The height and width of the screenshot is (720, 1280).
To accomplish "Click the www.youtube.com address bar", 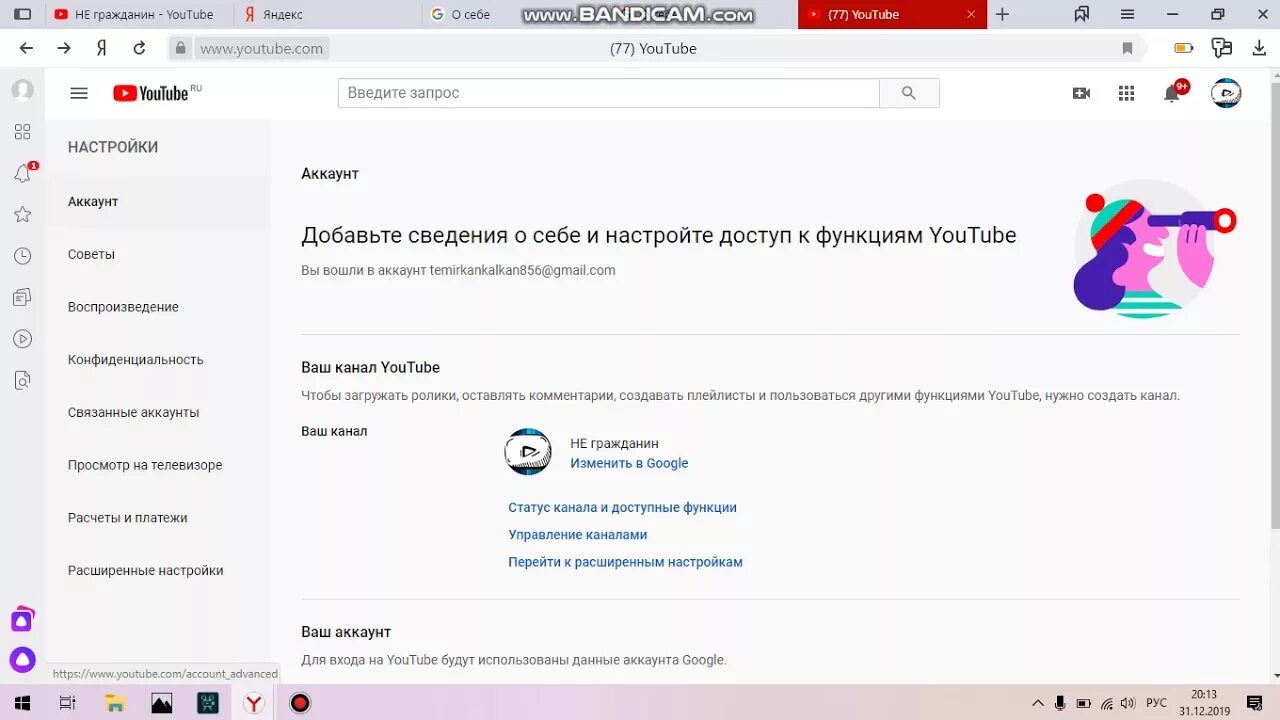I will [x=262, y=48].
